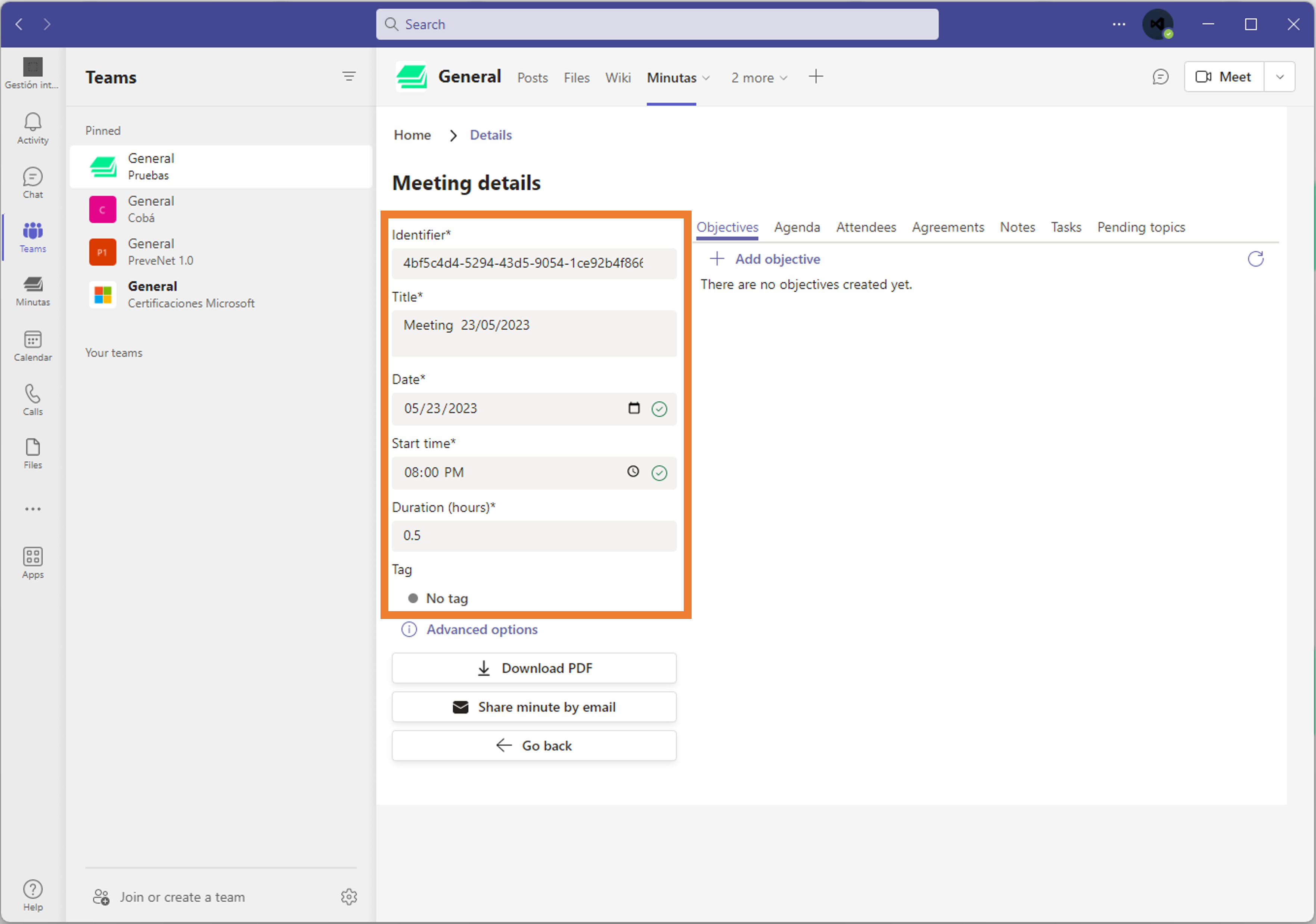This screenshot has width=1316, height=924.
Task: Add a tab with the plus icon
Action: click(816, 76)
